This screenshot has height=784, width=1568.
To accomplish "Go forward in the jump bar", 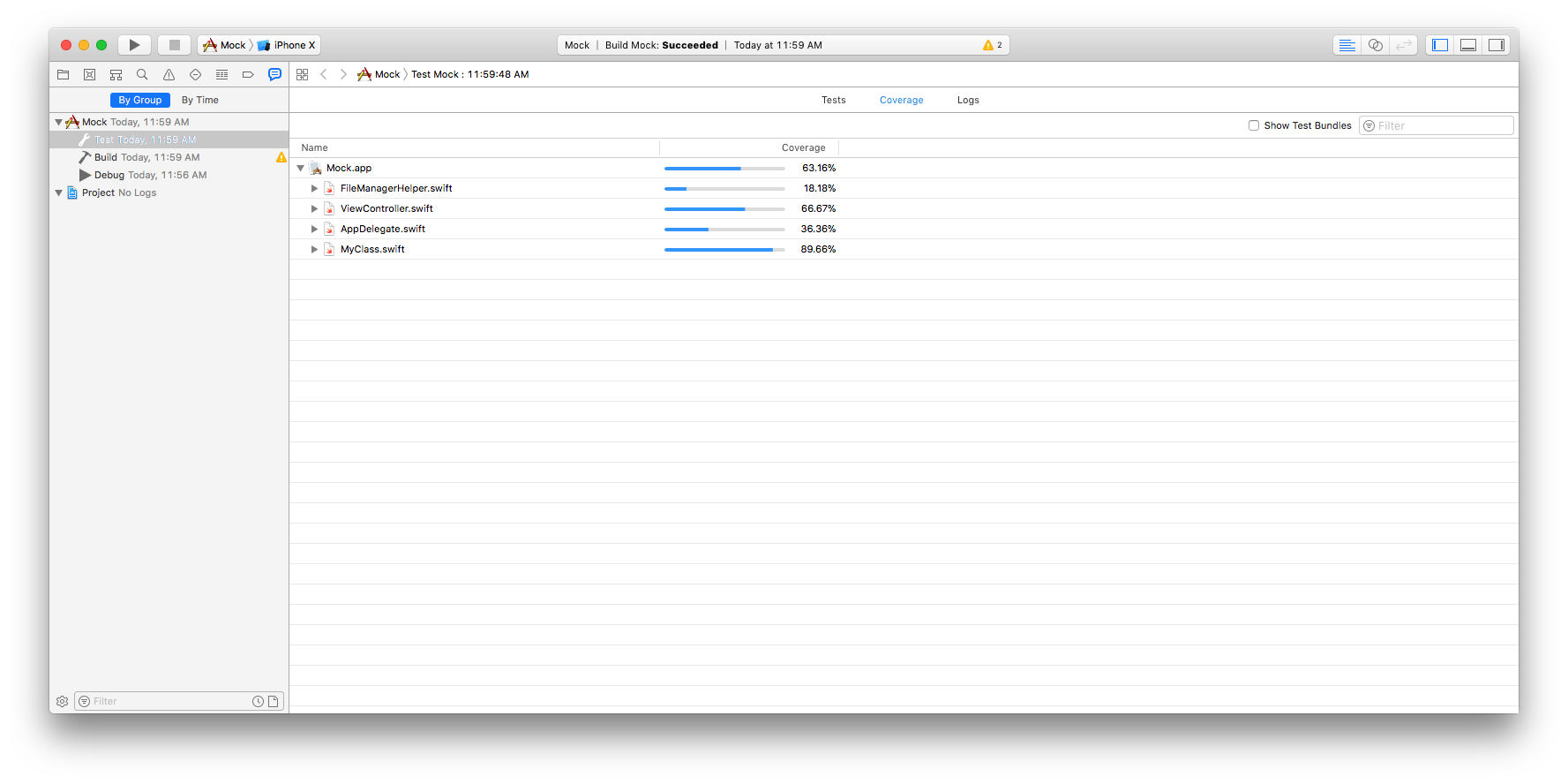I will (x=344, y=75).
